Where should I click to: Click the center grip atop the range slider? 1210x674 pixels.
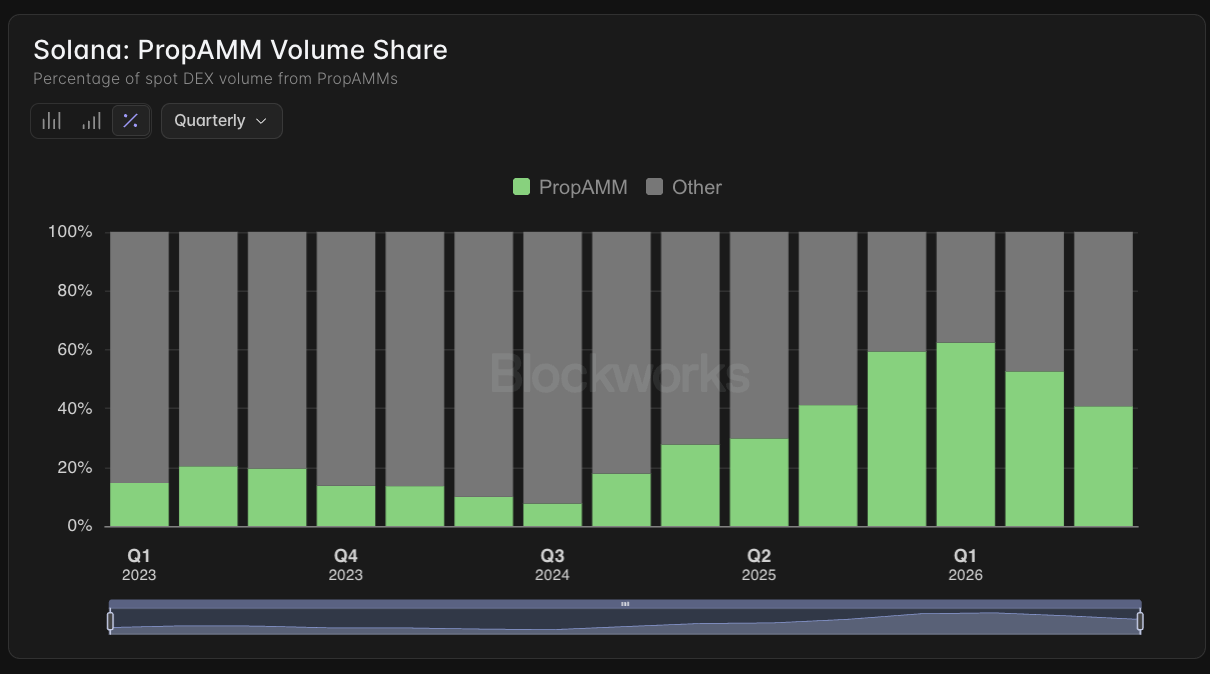[x=625, y=604]
